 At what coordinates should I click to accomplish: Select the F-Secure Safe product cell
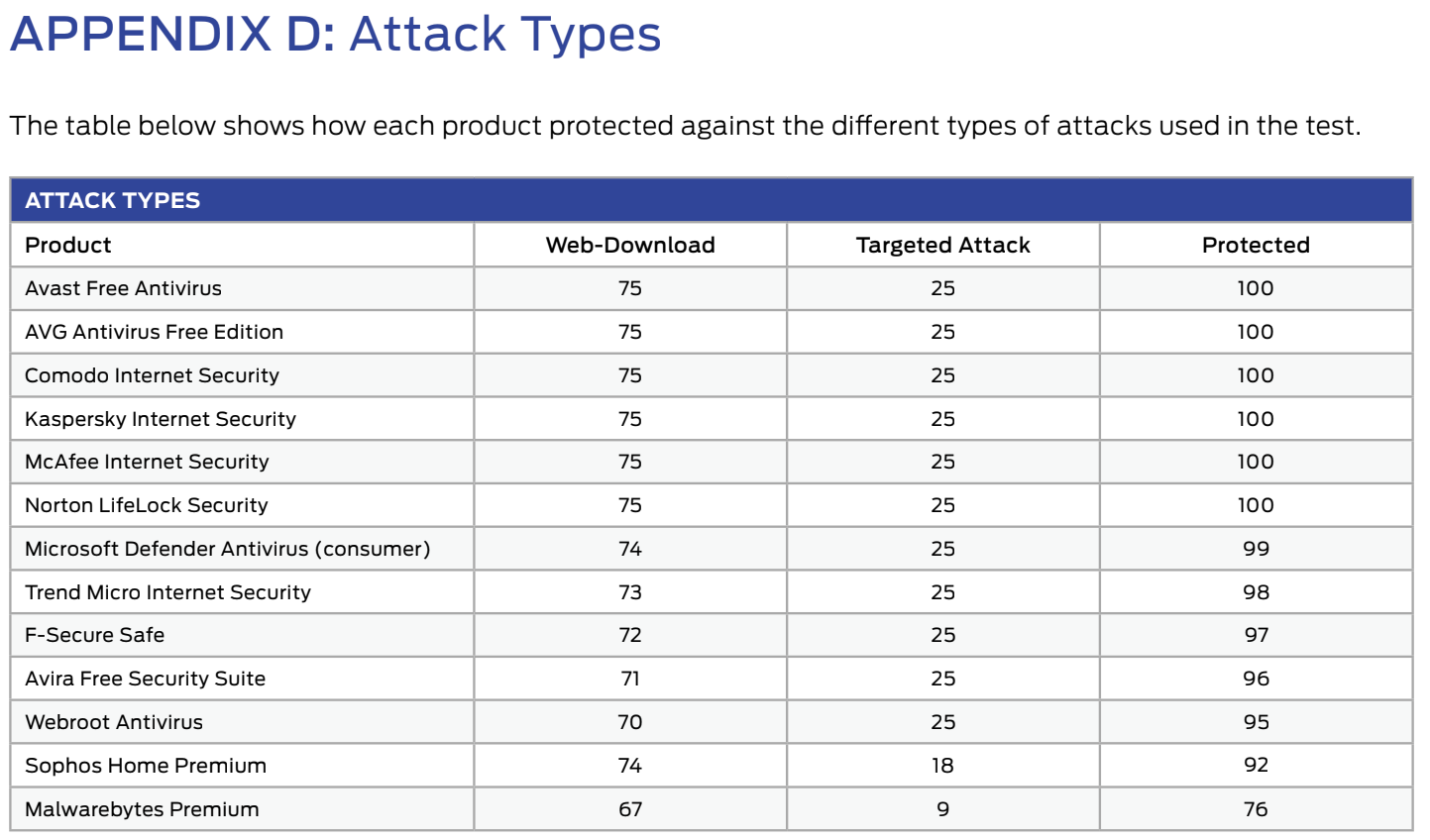coord(95,635)
